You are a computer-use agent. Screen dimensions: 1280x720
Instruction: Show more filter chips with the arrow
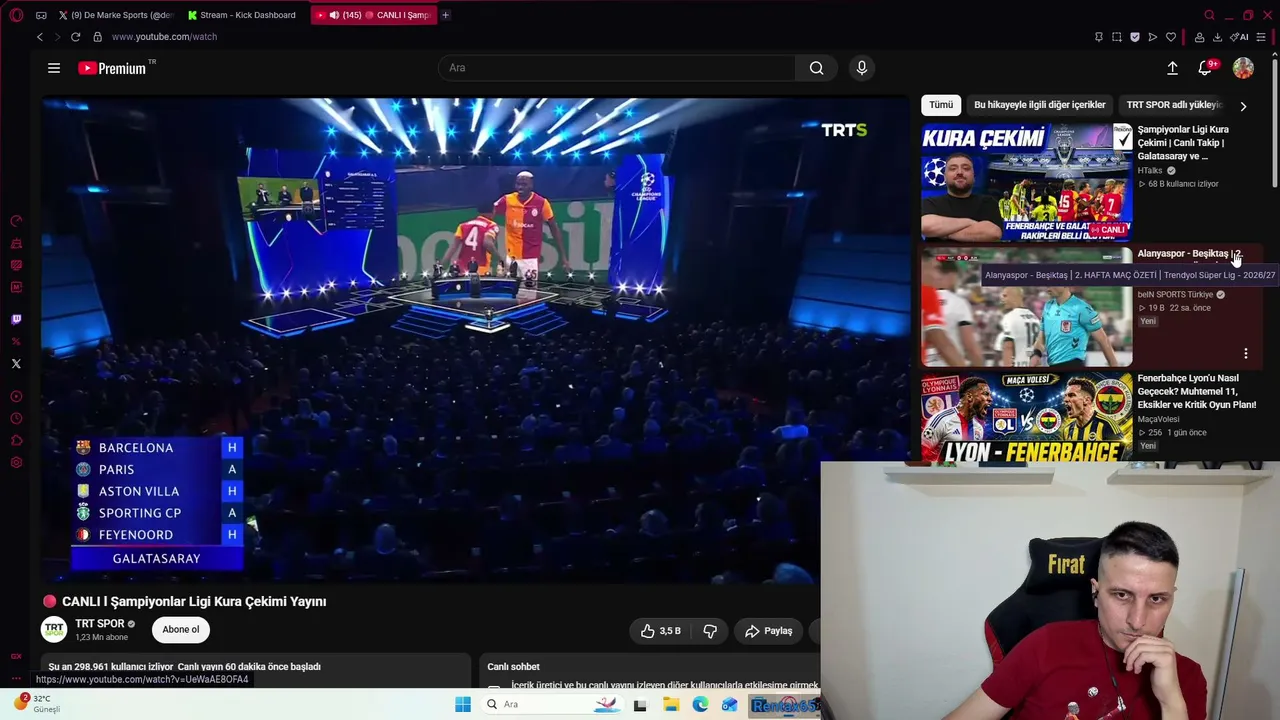pyautogui.click(x=1243, y=105)
